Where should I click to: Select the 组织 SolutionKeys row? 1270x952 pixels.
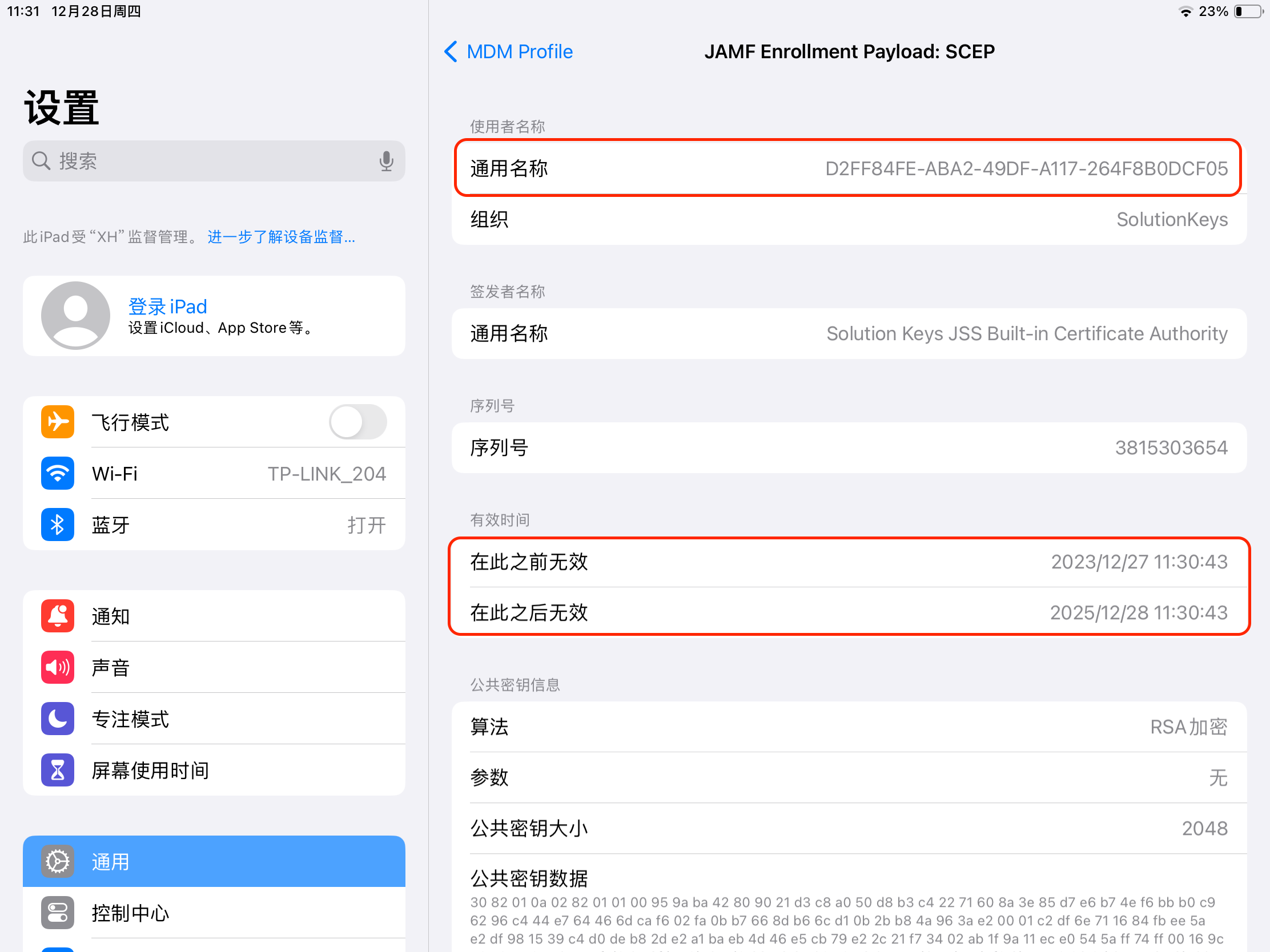coord(849,220)
